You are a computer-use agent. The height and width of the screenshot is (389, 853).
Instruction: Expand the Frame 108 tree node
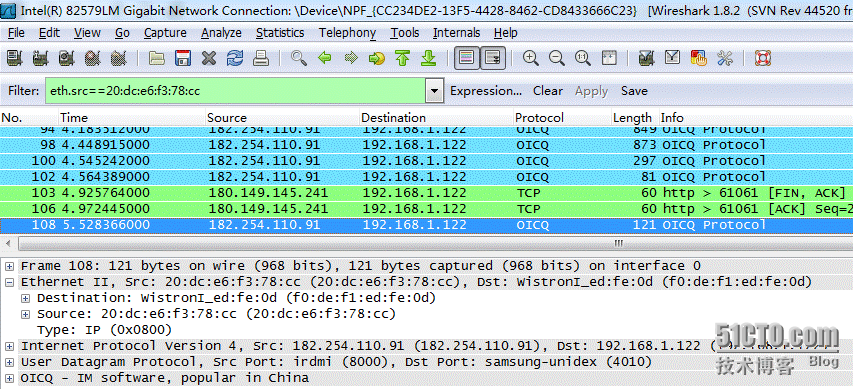point(9,266)
